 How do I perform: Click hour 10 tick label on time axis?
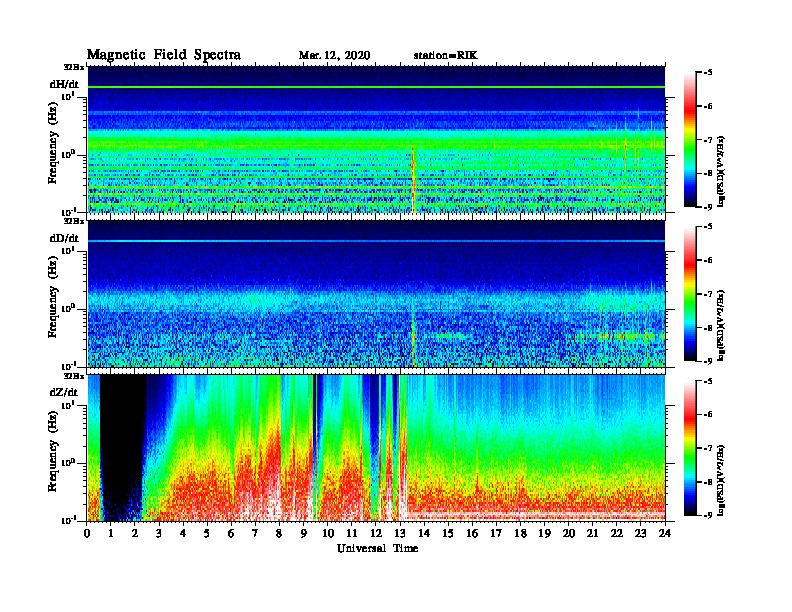click(328, 534)
